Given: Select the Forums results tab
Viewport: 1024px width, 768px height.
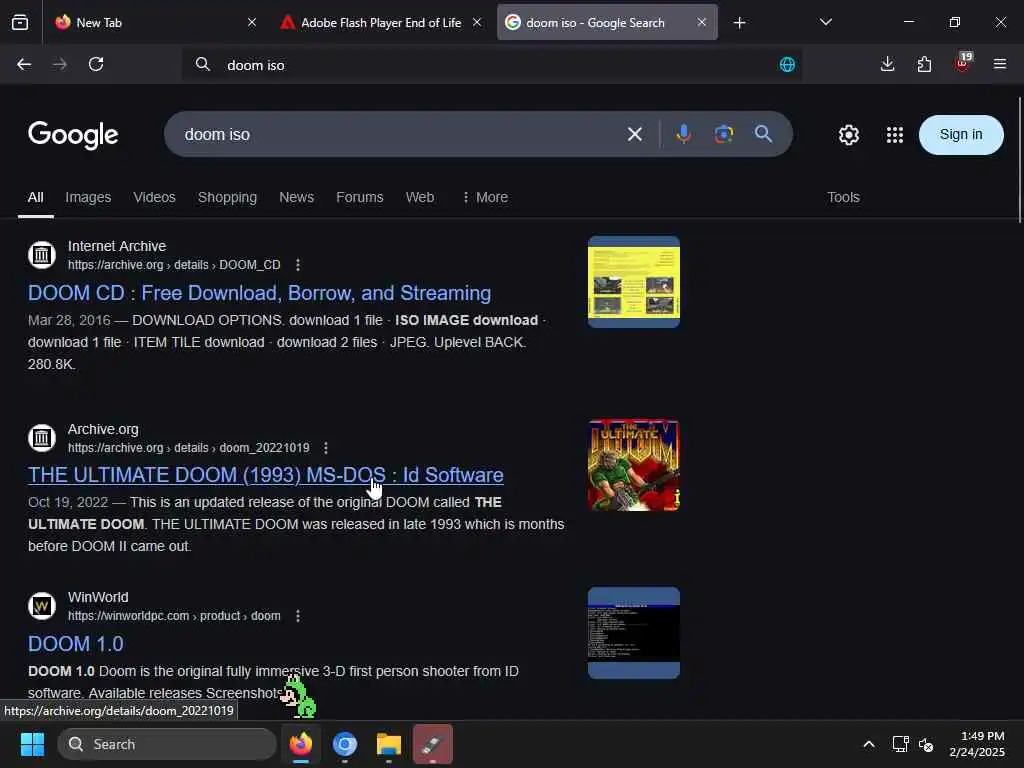Looking at the screenshot, I should (x=360, y=197).
